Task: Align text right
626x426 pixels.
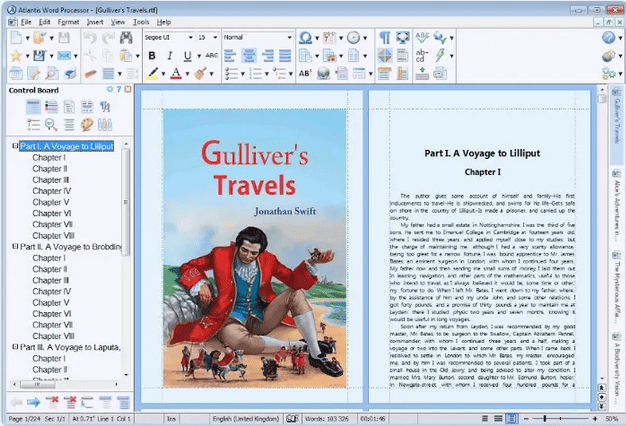Action: pos(267,55)
